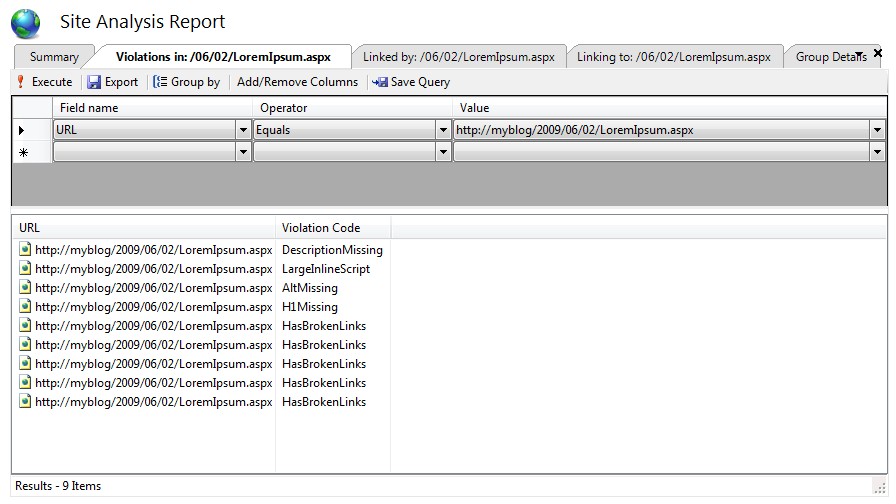The width and height of the screenshot is (896, 504).
Task: Open the Value dropdown for URL row
Action: 878,130
